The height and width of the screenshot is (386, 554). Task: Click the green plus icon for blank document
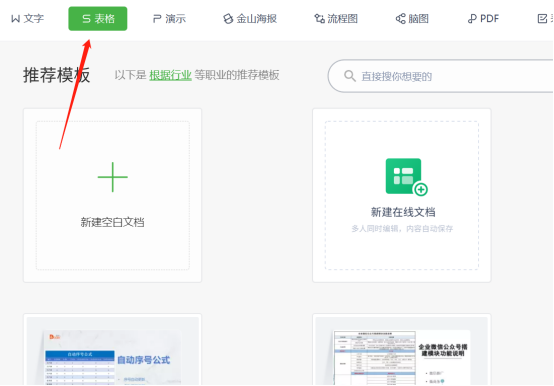(113, 177)
